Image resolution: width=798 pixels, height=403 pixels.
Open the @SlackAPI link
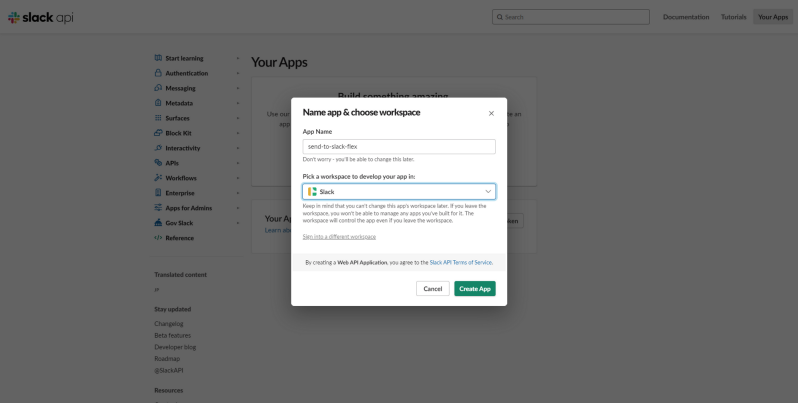coord(168,370)
